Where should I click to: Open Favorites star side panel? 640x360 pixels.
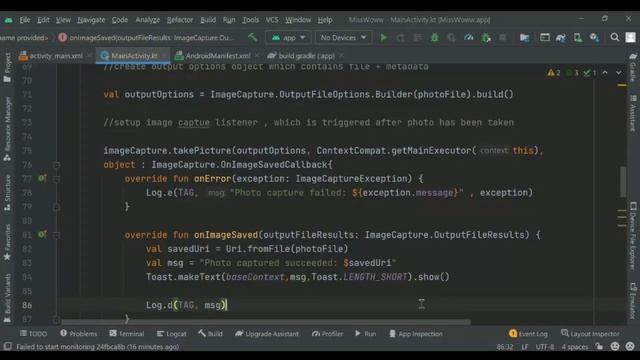pyautogui.click(x=7, y=242)
